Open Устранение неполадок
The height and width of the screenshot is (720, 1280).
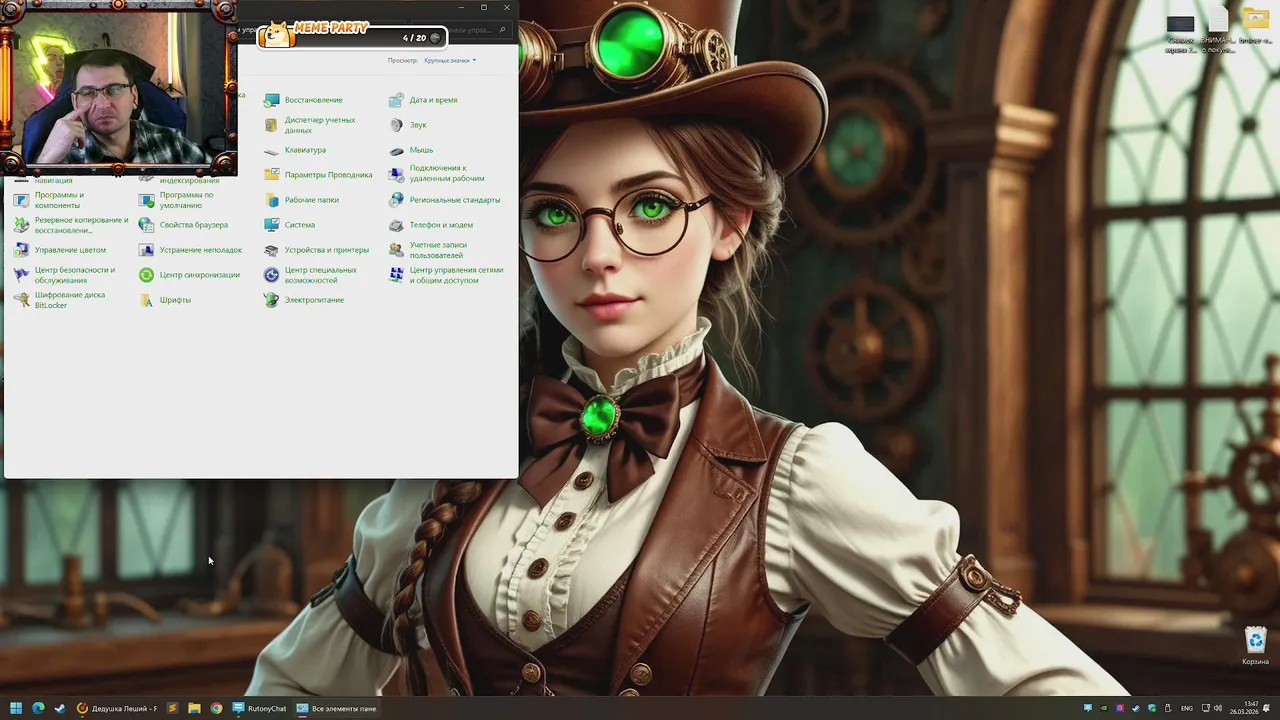click(x=191, y=250)
